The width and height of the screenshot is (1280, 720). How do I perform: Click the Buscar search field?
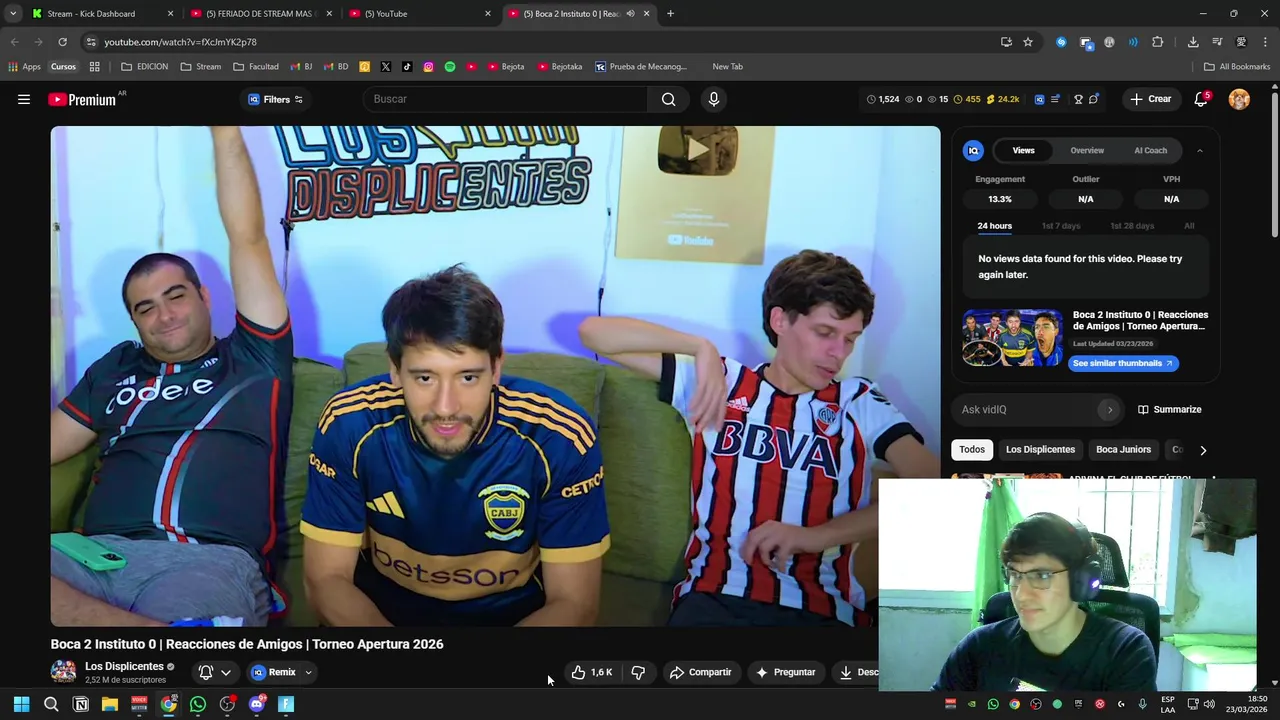505,99
